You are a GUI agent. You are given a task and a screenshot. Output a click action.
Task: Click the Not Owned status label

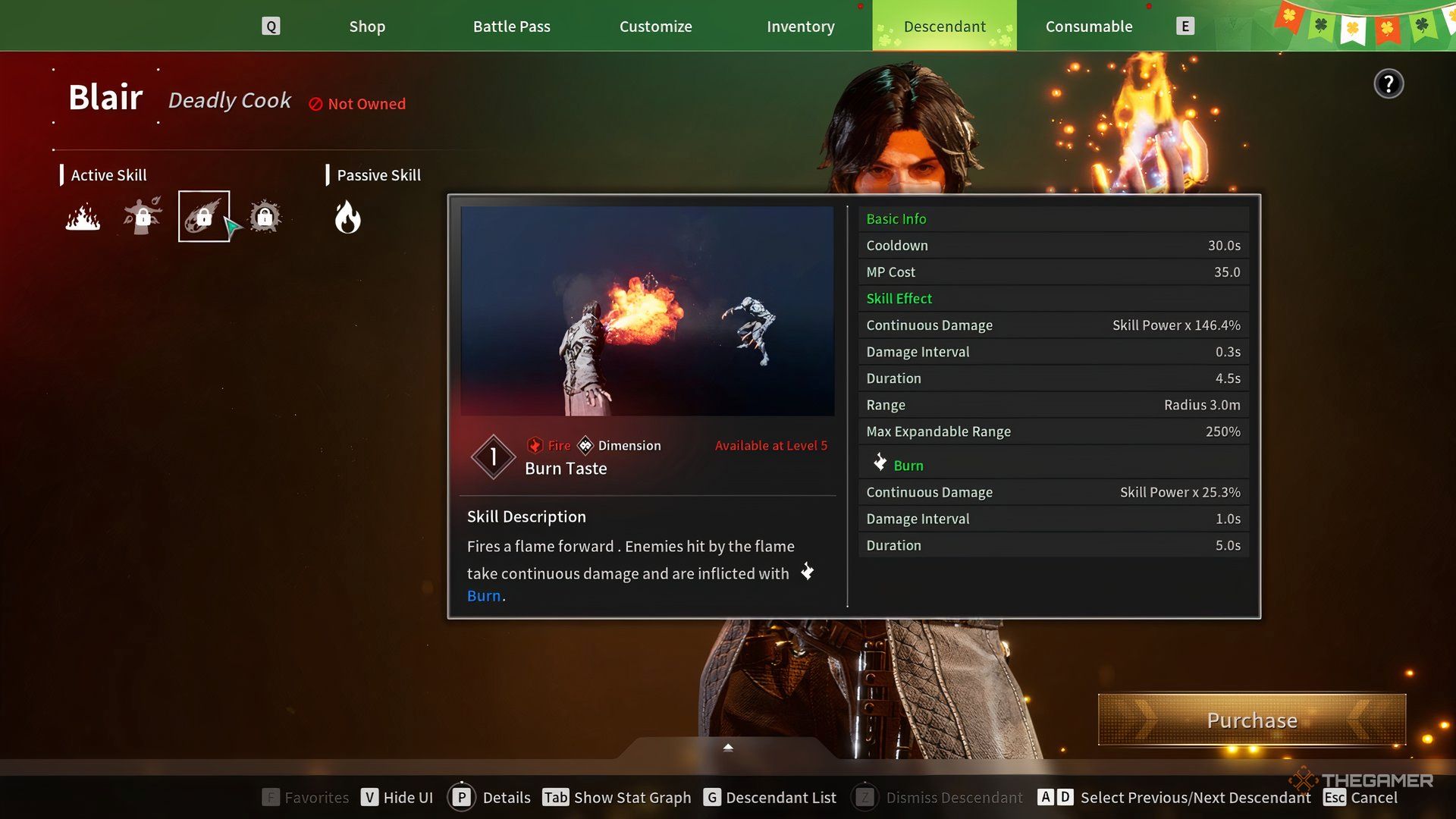point(357,104)
